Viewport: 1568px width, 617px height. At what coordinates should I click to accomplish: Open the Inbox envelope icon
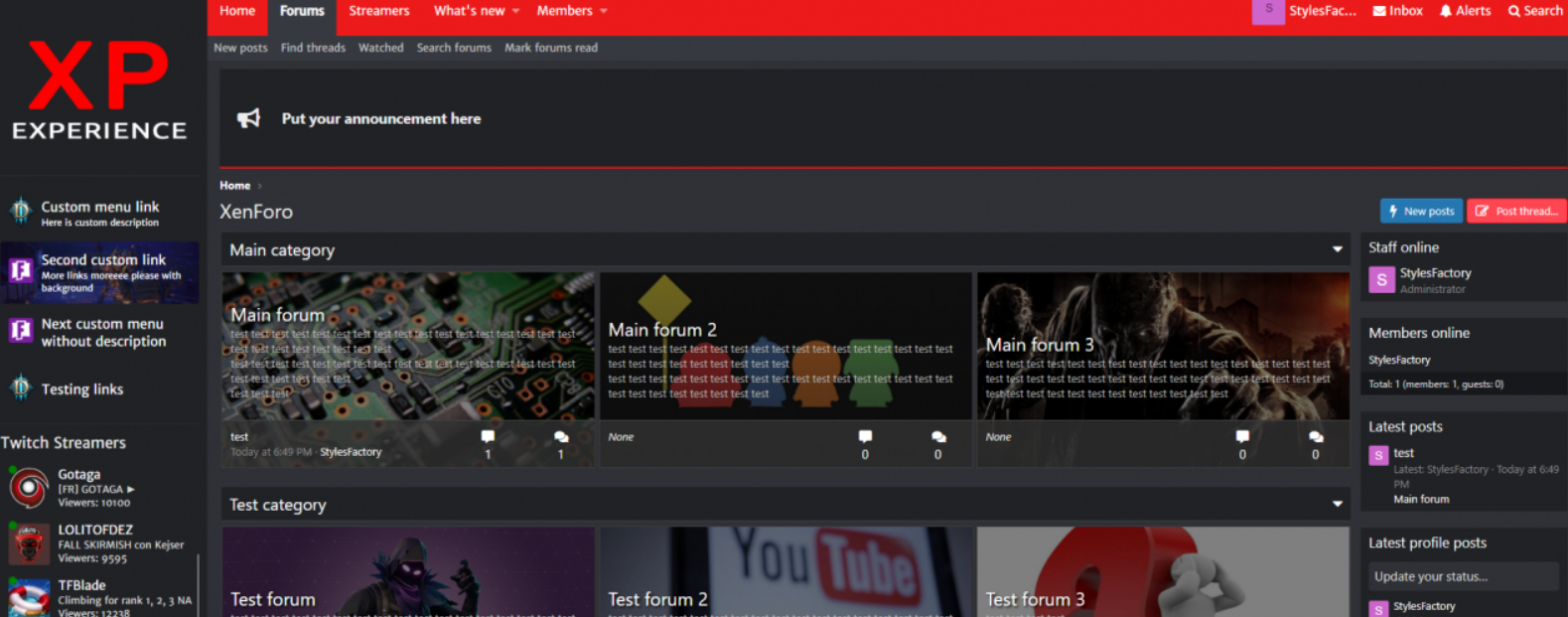coord(1379,11)
